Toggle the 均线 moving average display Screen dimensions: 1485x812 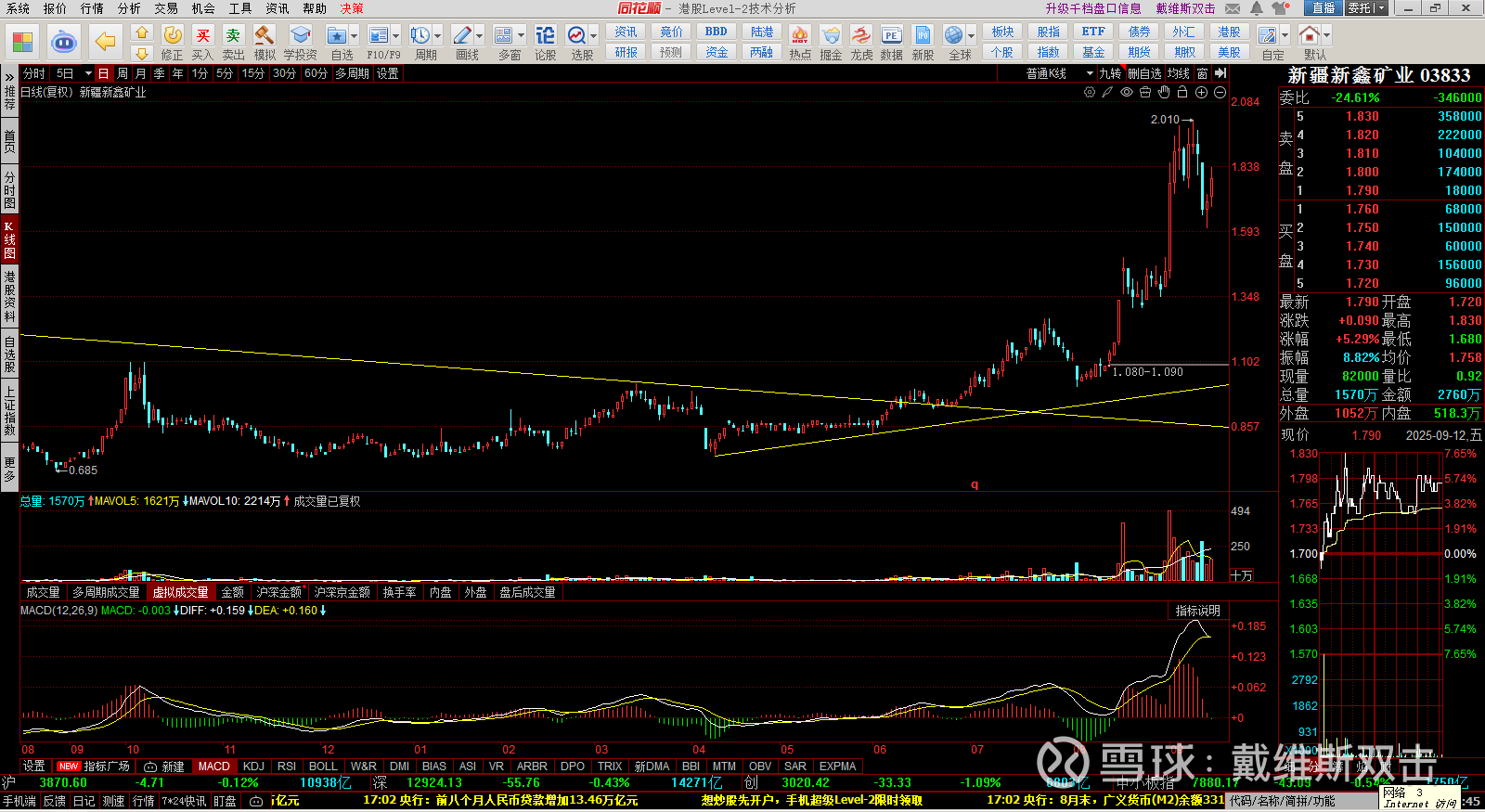point(1178,73)
